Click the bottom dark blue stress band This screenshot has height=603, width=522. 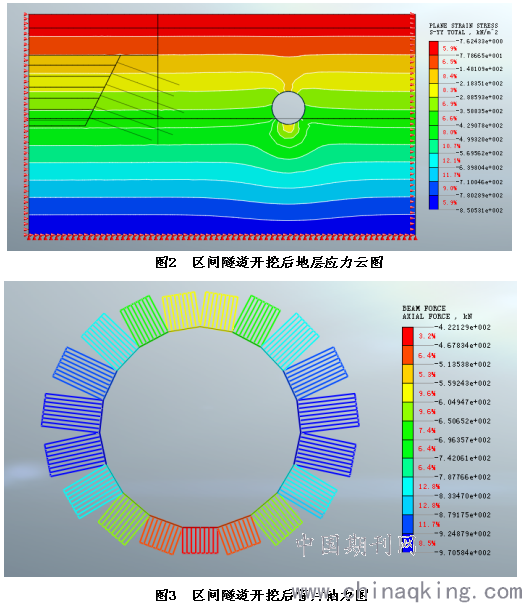click(220, 225)
